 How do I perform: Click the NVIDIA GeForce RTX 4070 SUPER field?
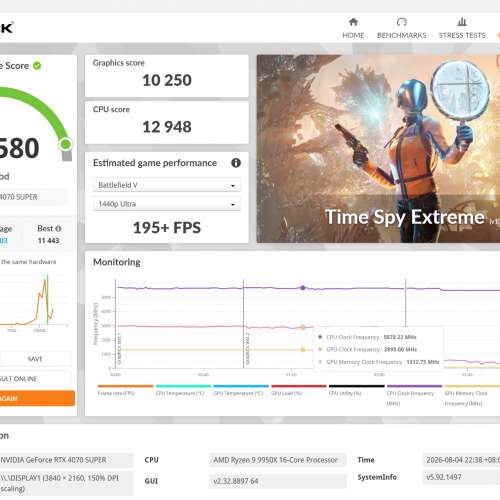click(x=66, y=460)
